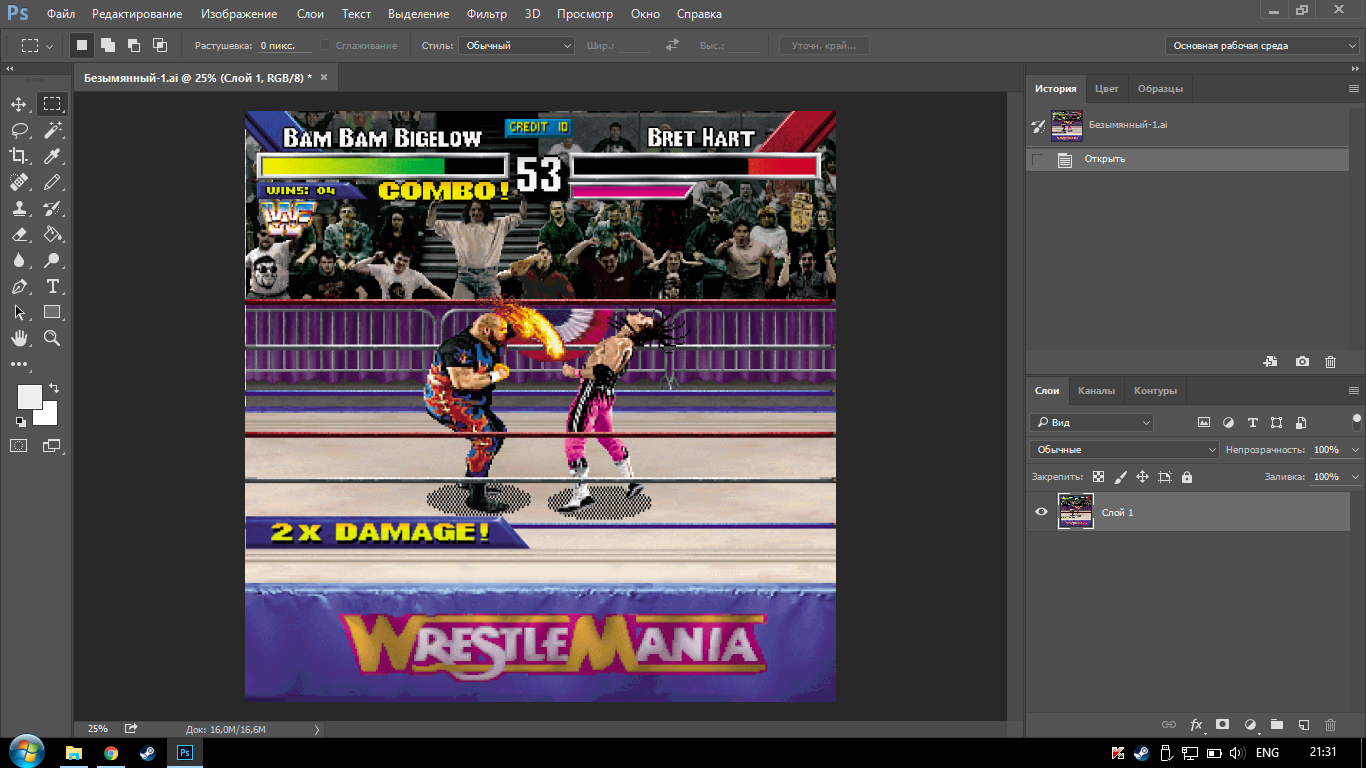
Task: Switch to the Цвет tab
Action: 1107,88
